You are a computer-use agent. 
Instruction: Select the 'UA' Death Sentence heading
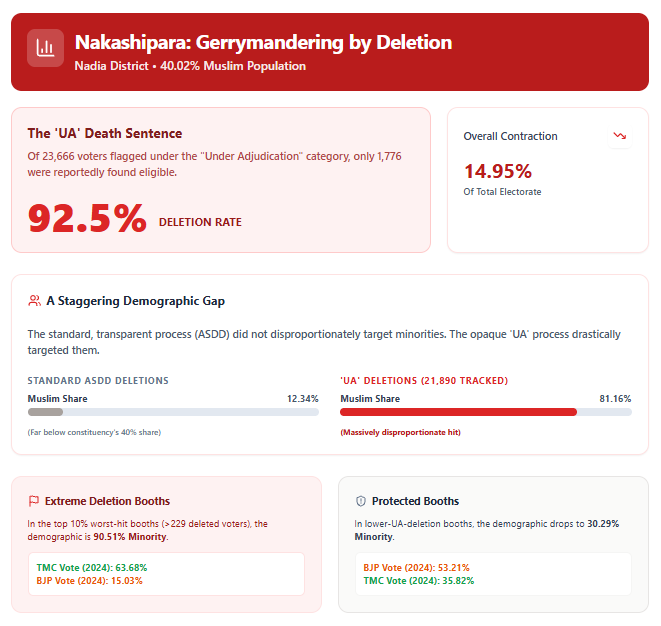[x=105, y=133]
